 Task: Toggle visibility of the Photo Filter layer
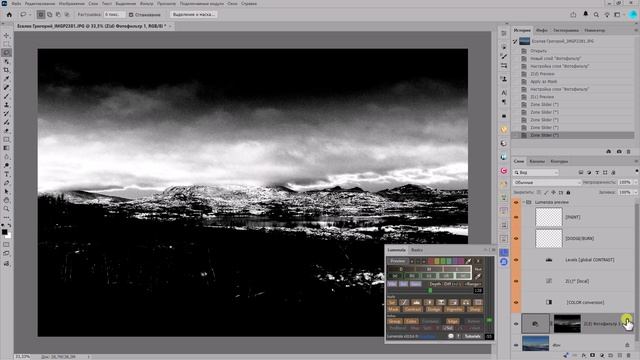(516, 324)
